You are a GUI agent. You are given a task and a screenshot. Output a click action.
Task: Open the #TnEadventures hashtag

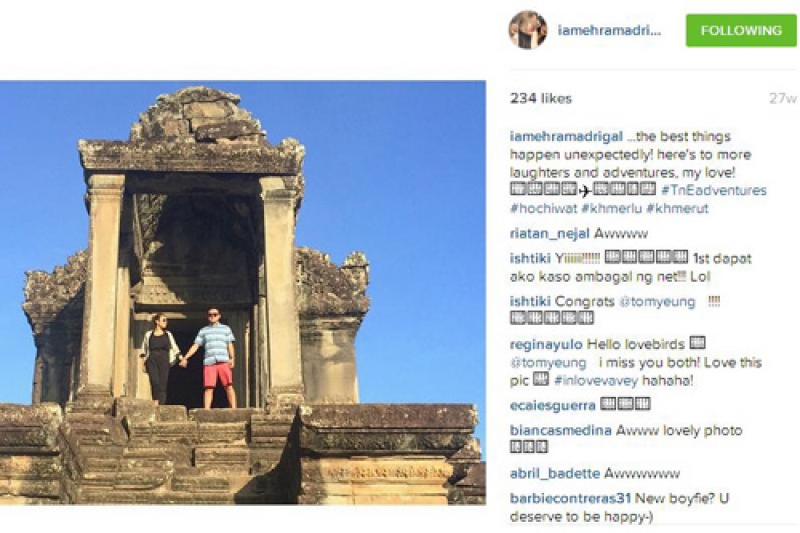point(714,190)
